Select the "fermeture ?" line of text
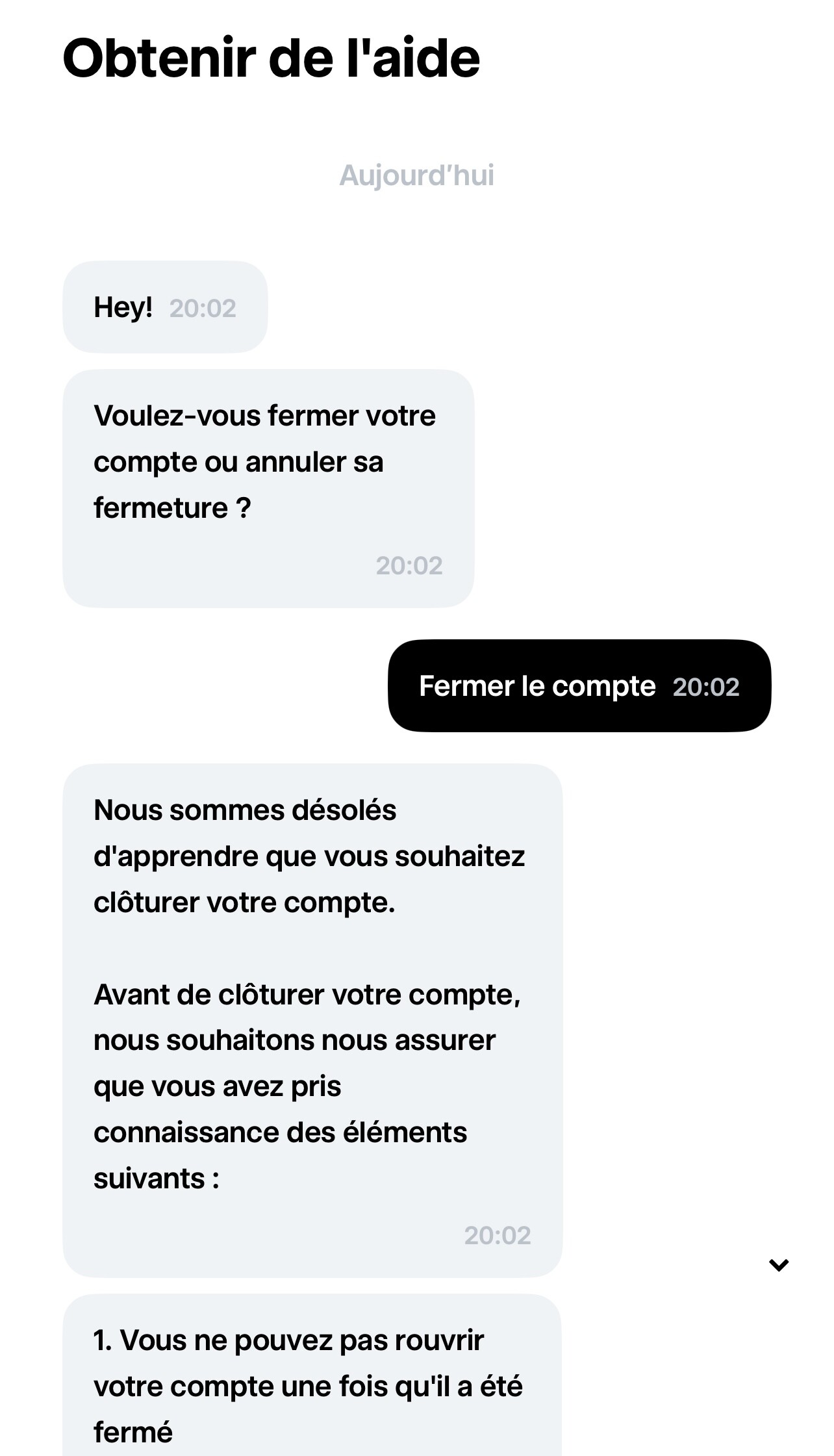This screenshot has width=834, height=1456. click(172, 508)
